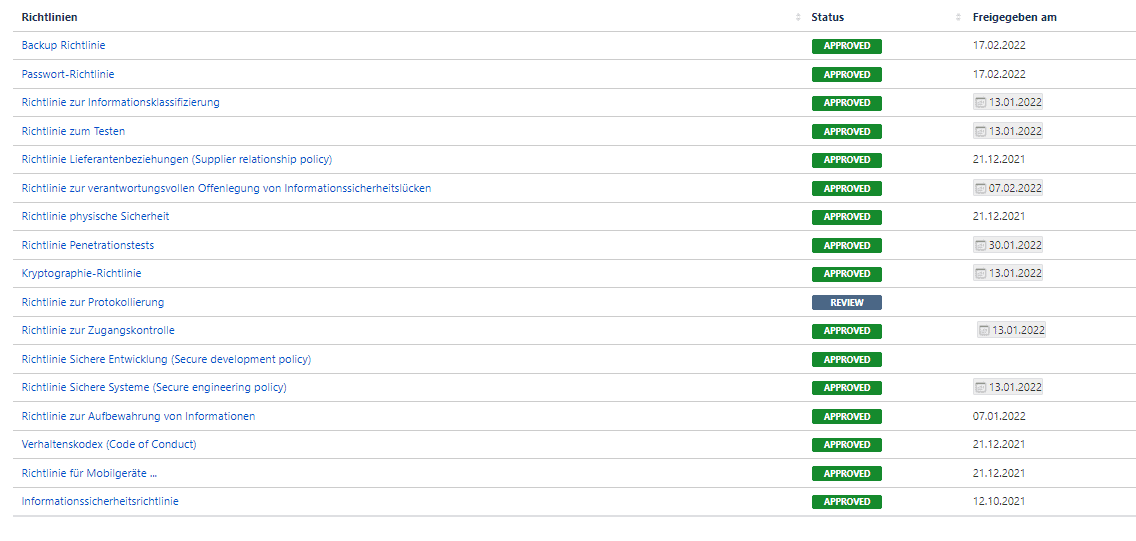
Task: Click the REVIEW status badge
Action: coord(846,303)
